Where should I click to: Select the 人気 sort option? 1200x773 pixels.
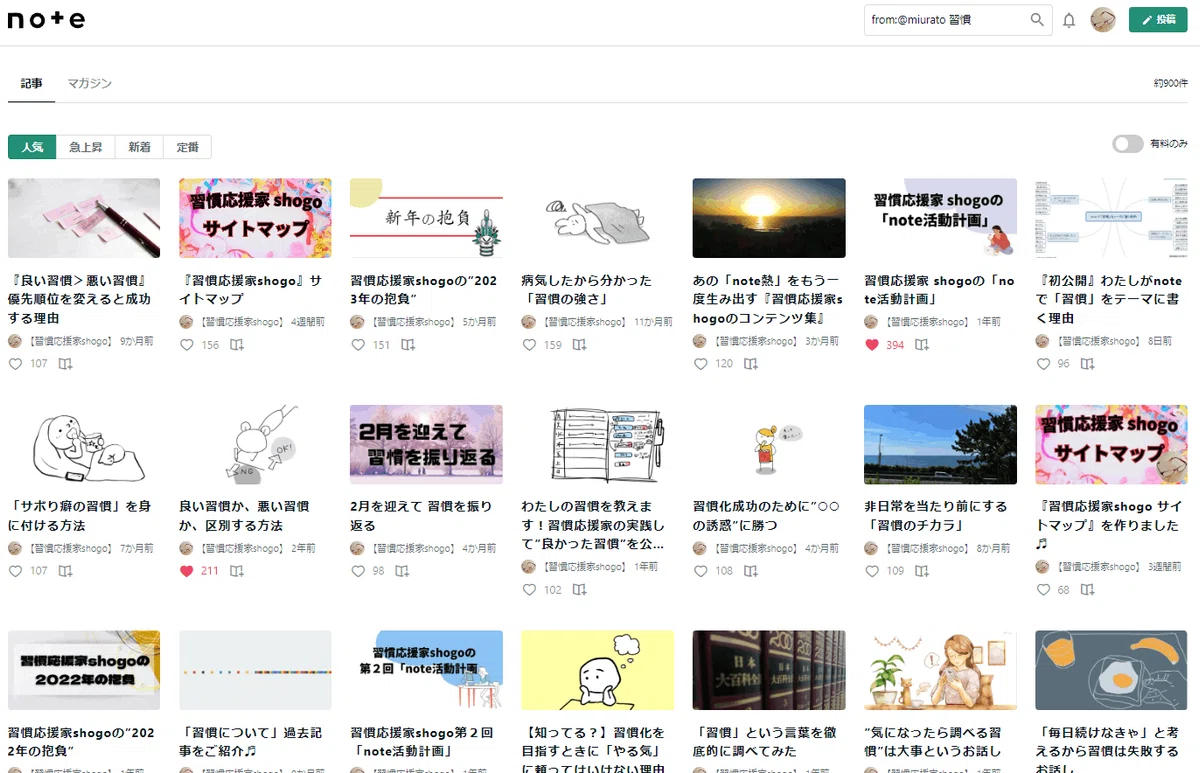[32, 147]
